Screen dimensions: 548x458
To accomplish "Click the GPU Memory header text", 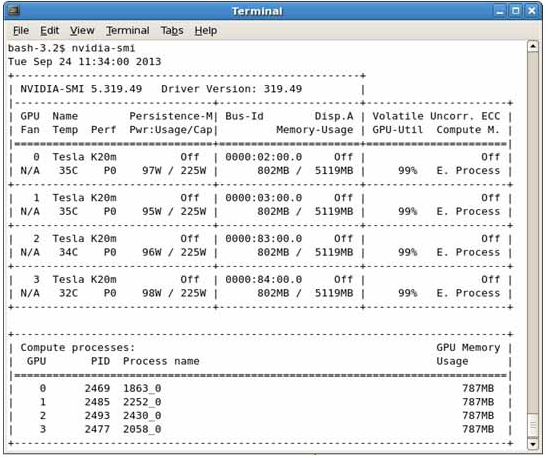I will (468, 348).
